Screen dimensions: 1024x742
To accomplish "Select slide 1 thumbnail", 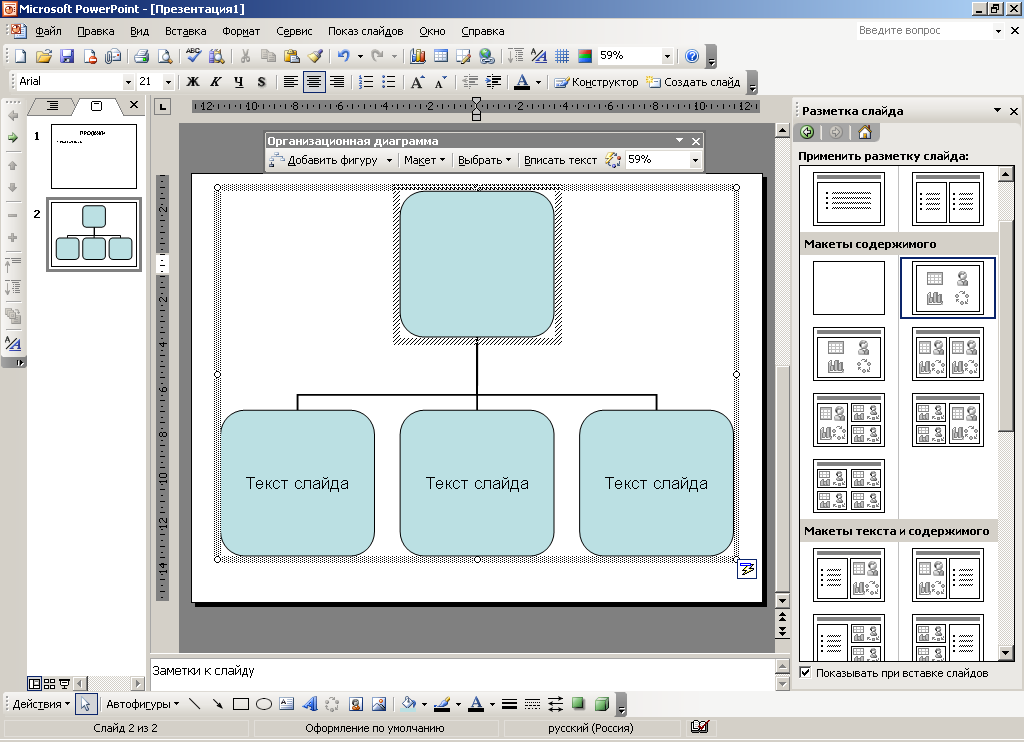I will click(x=94, y=156).
